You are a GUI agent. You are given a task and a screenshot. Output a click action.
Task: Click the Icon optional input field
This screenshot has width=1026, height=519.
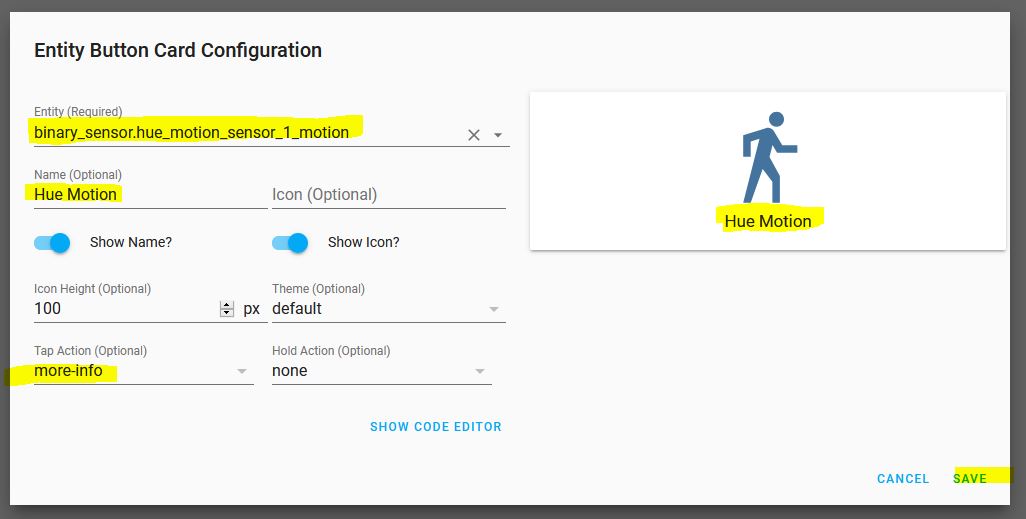point(389,194)
